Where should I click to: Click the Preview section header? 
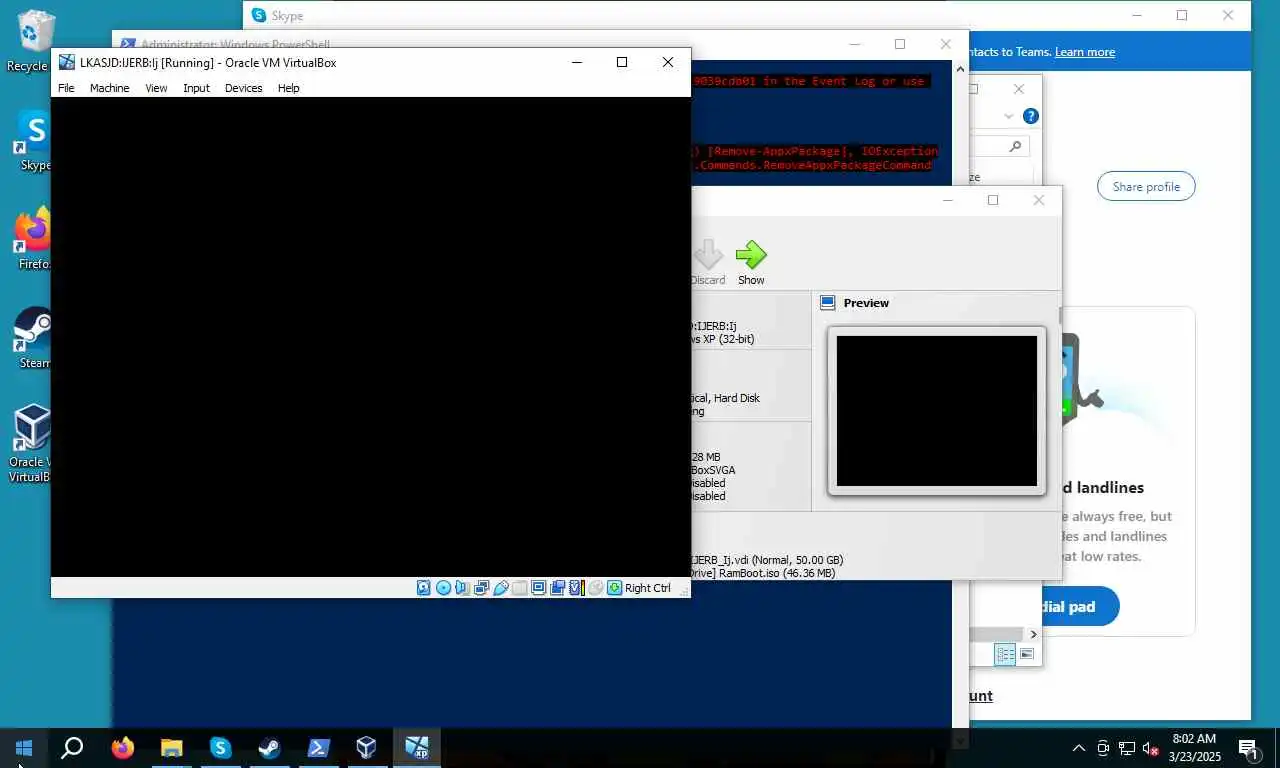pos(866,303)
